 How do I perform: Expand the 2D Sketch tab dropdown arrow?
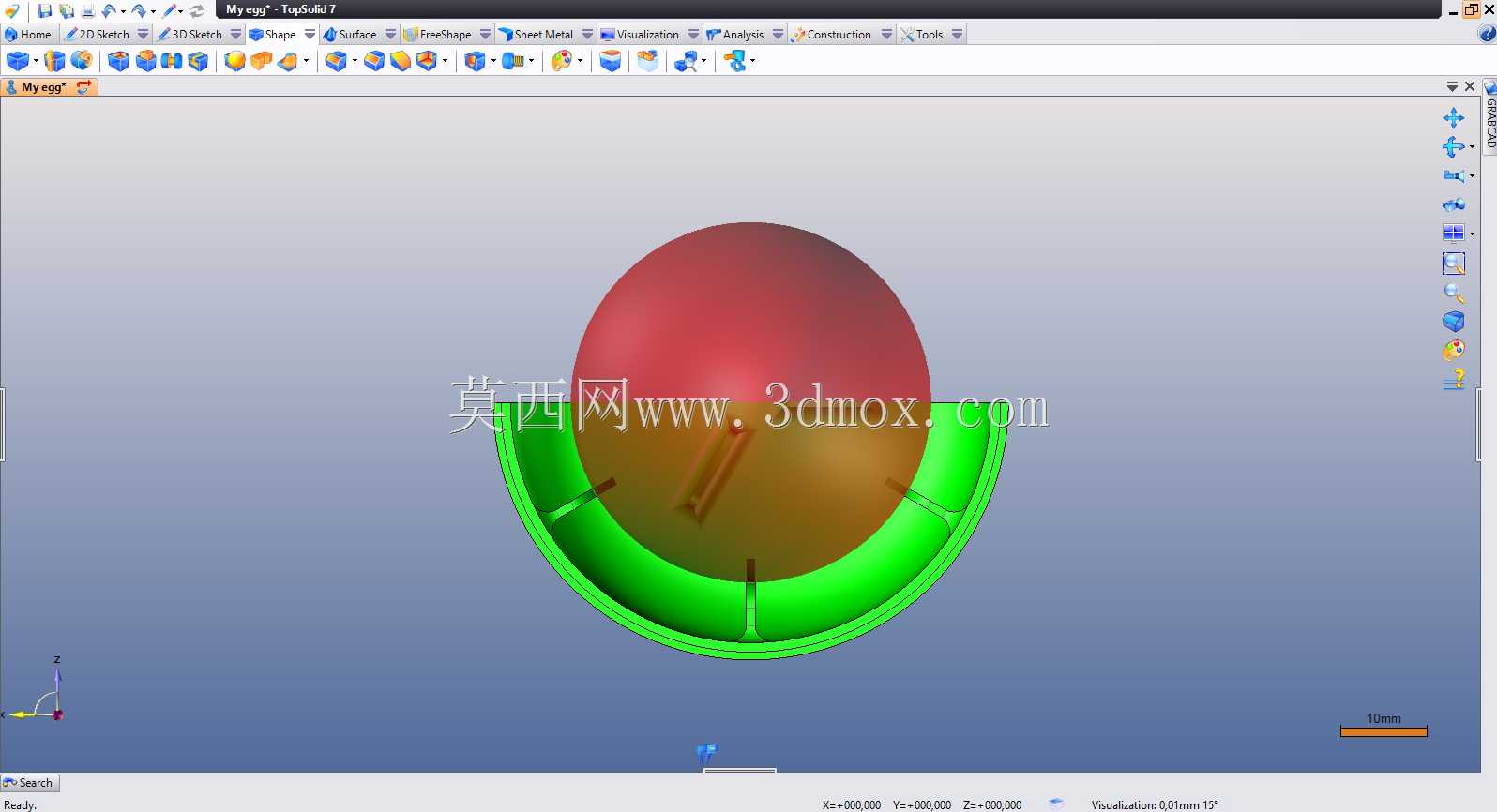(x=143, y=34)
